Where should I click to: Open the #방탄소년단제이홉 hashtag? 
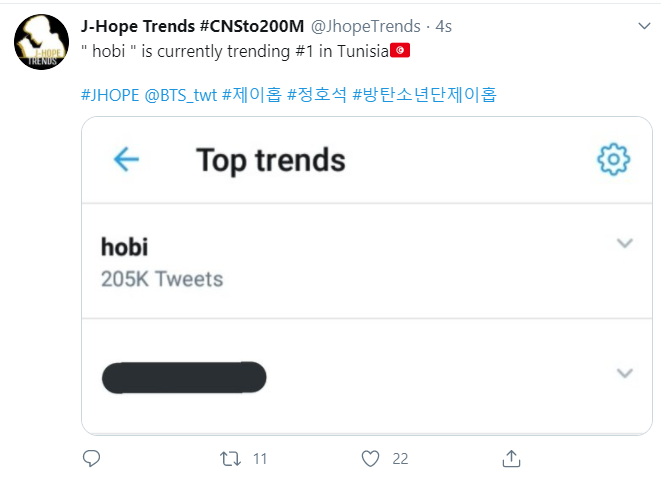click(x=425, y=95)
